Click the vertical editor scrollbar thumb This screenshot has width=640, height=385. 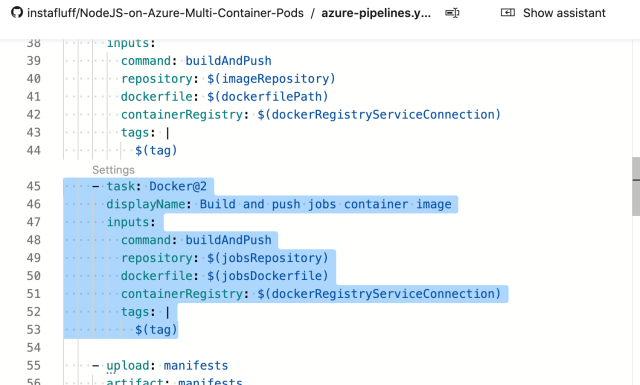636,186
